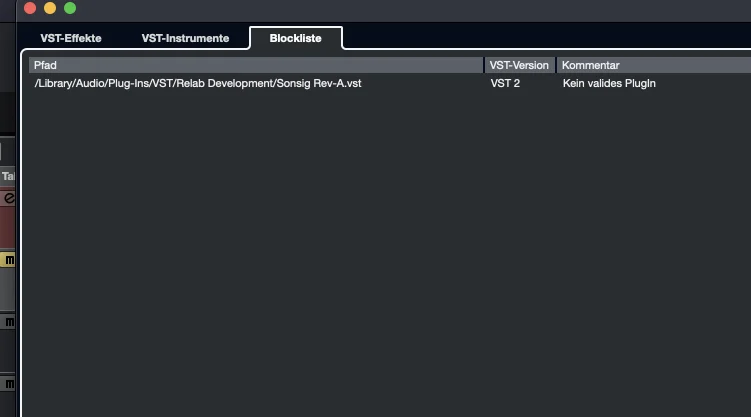Minimize the window with yellow button

click(x=50, y=8)
